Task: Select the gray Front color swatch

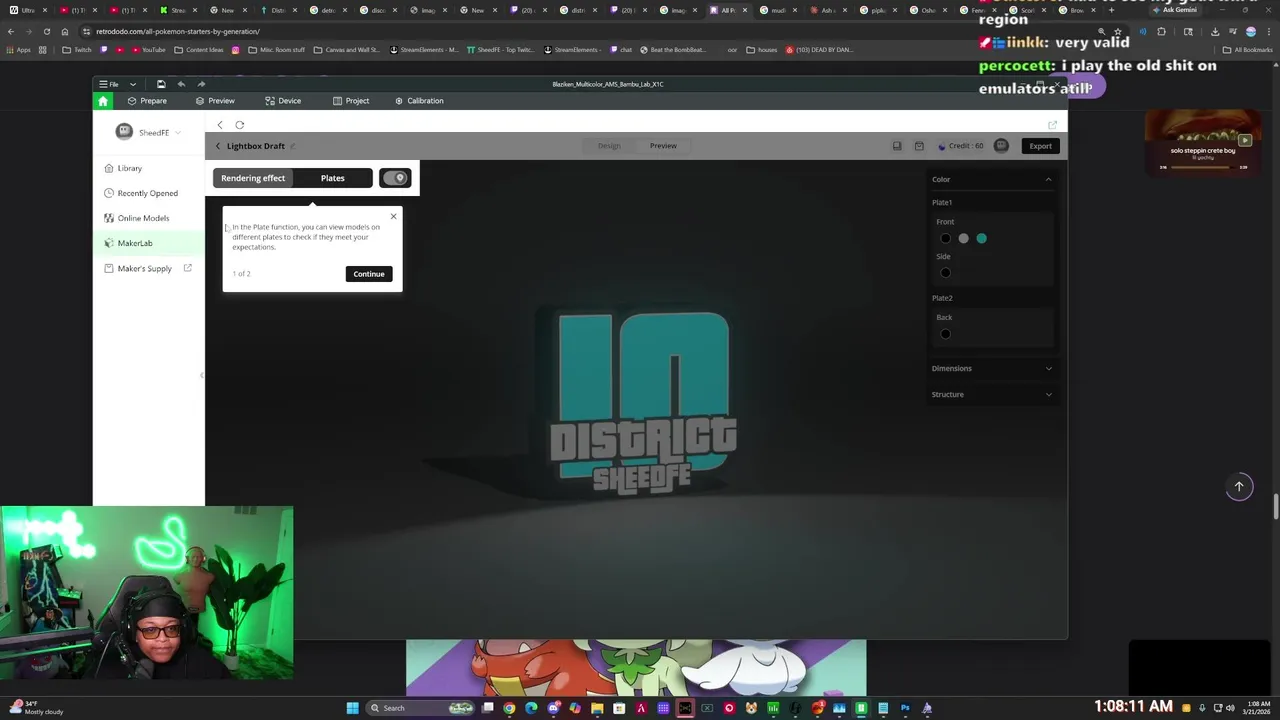Action: click(963, 238)
